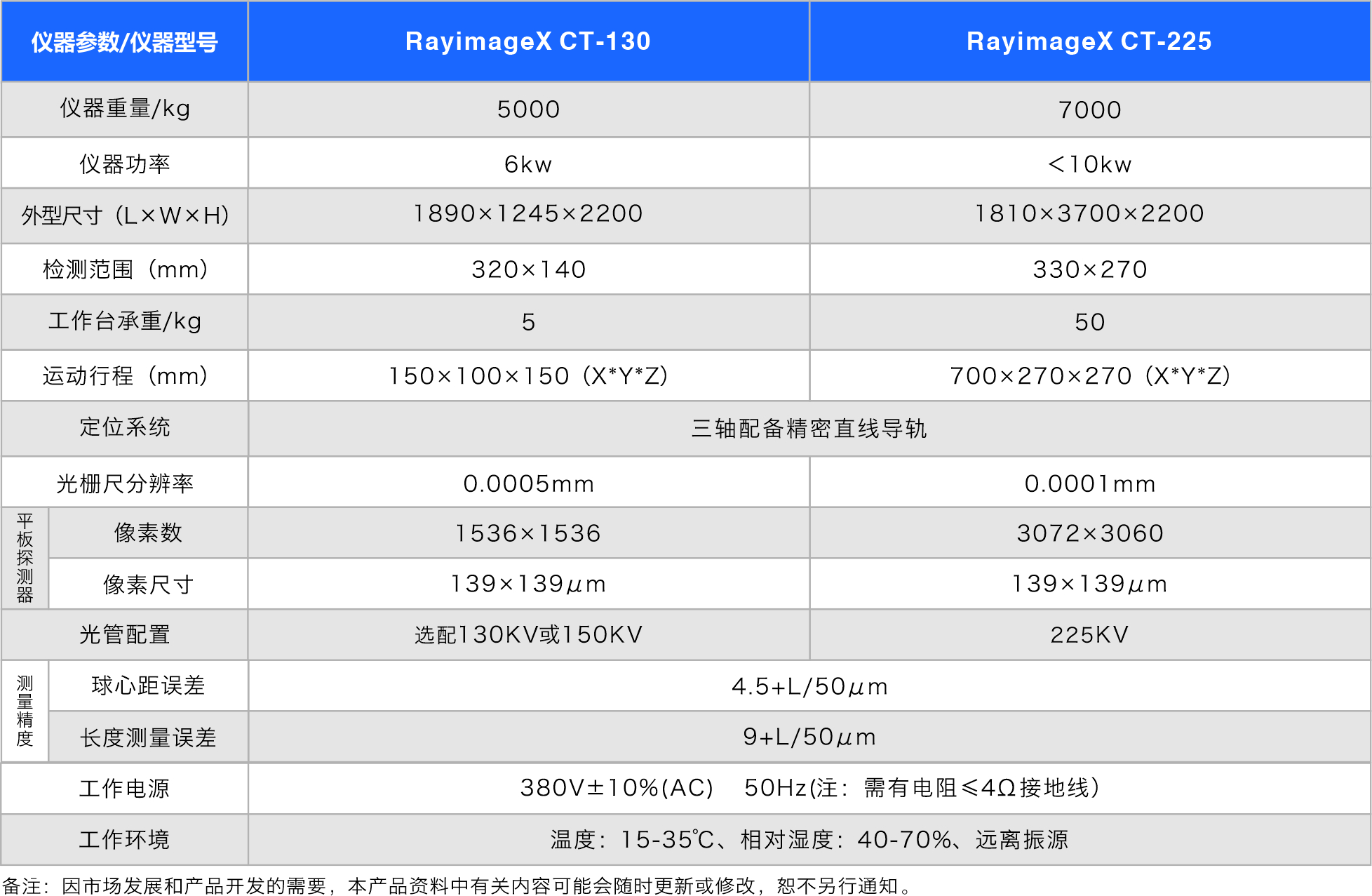Click the 外型尺寸 (L×W×H) label
The image size is (1372, 896).
124,215
